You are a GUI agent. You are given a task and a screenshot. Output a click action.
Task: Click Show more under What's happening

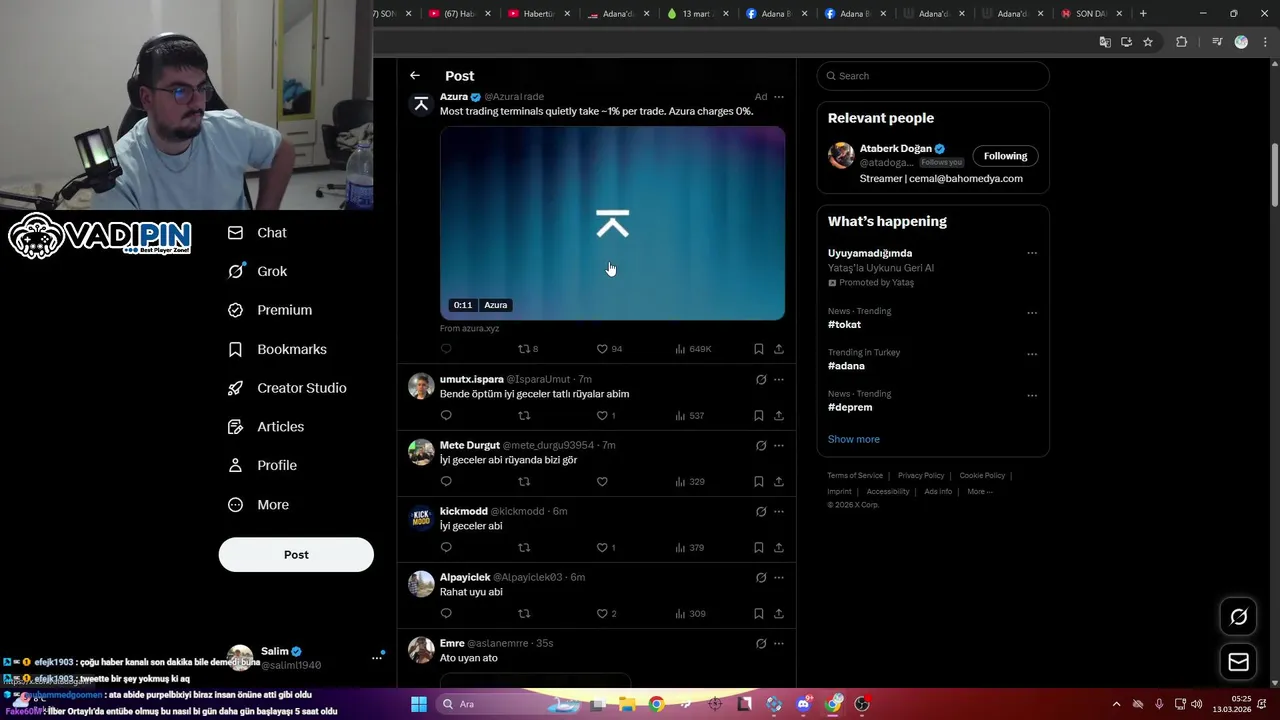coord(853,439)
